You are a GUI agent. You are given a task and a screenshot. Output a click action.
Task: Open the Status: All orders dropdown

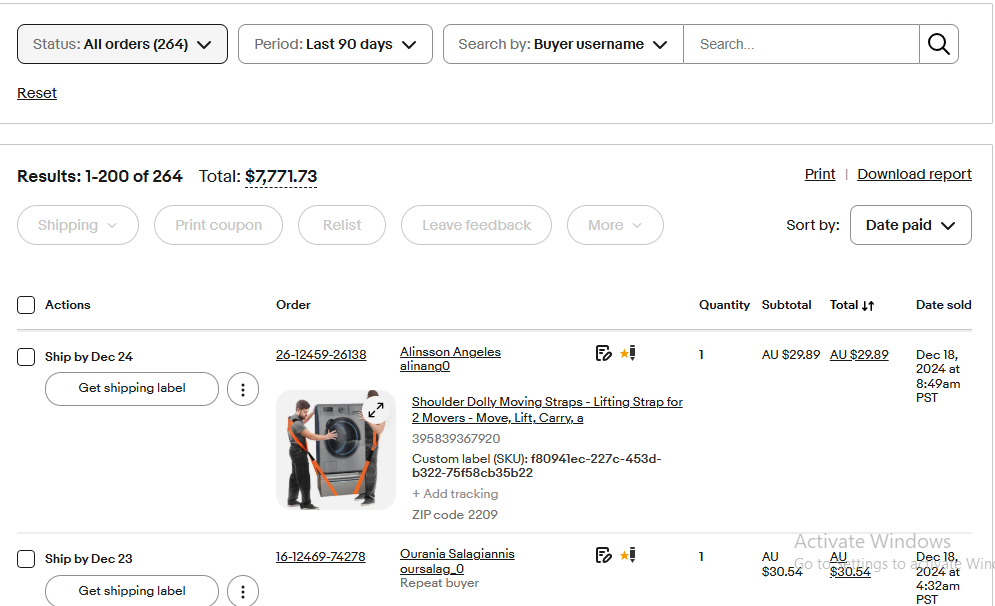tap(122, 44)
